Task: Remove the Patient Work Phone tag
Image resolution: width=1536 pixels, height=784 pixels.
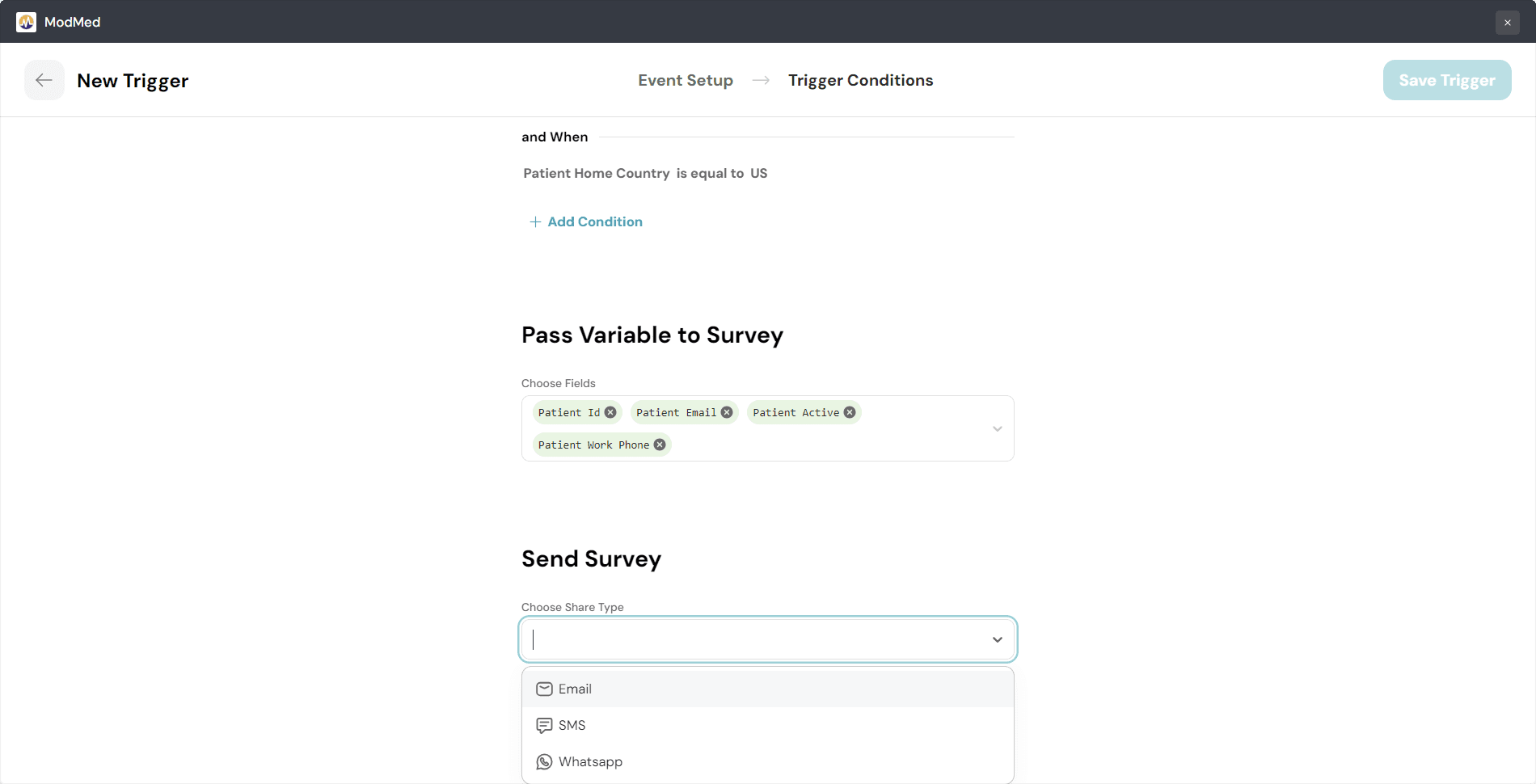Action: pyautogui.click(x=660, y=445)
